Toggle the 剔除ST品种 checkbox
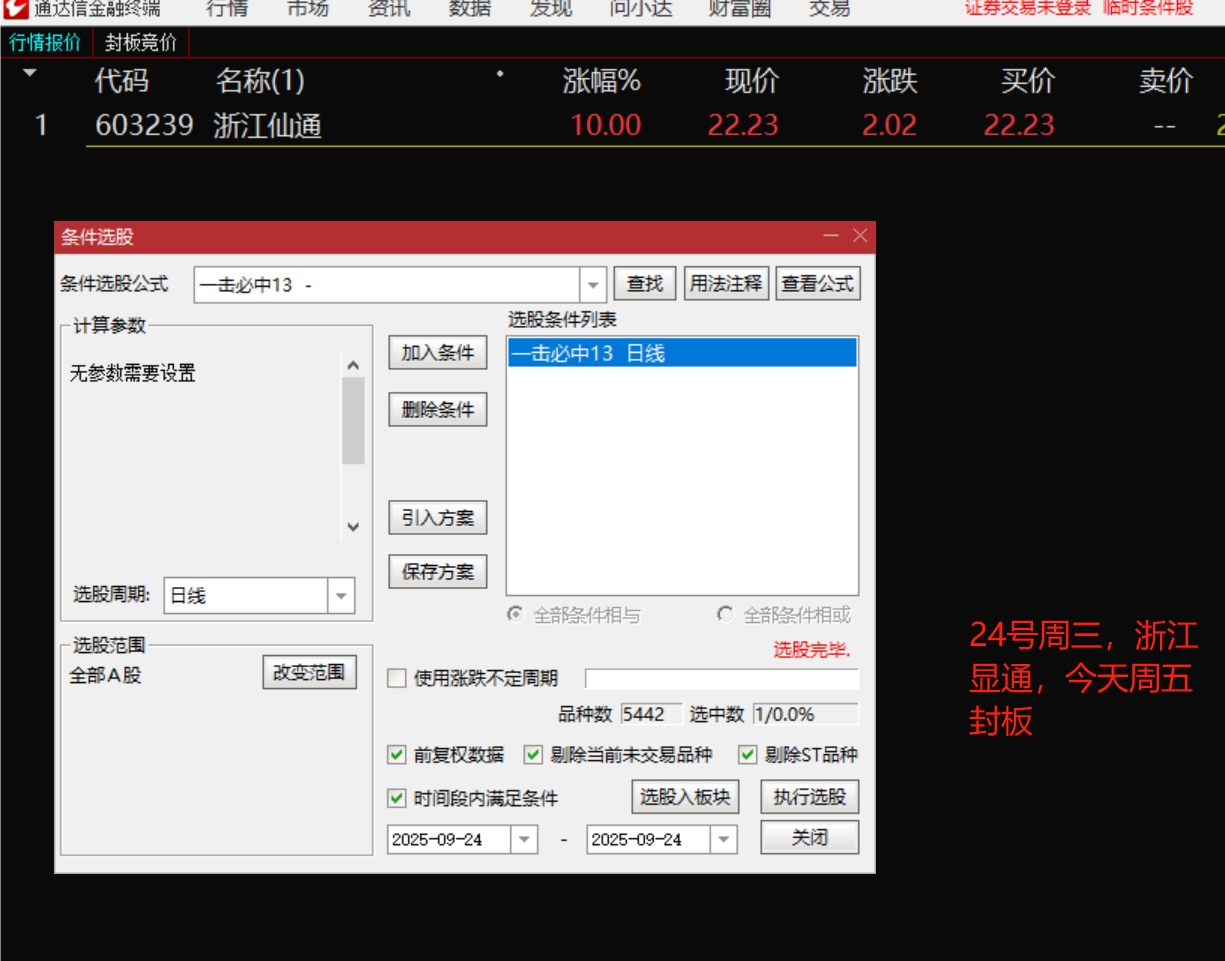Screen dimensions: 1225x961 click(x=747, y=755)
